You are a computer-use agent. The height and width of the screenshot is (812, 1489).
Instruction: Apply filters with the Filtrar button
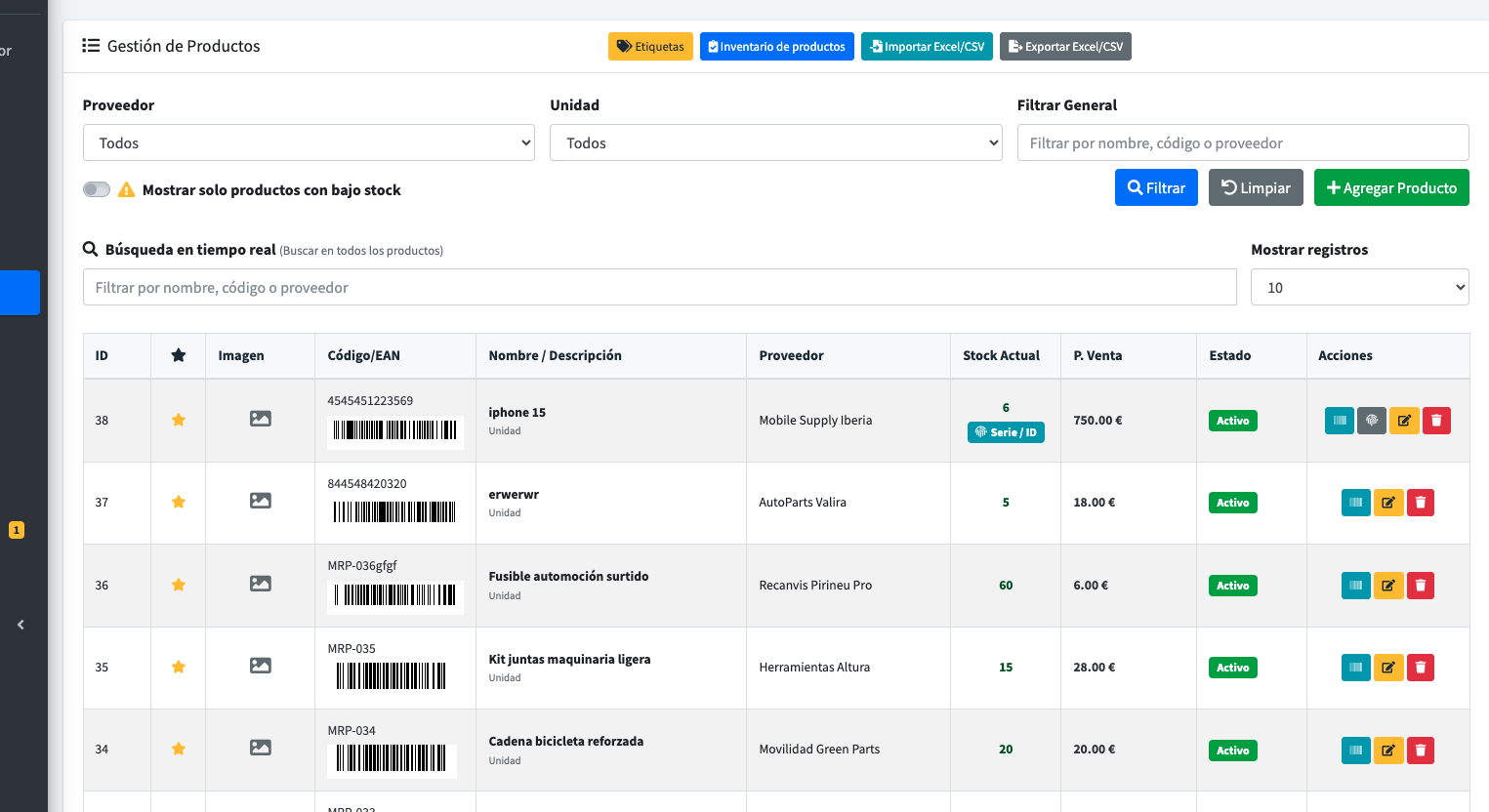pyautogui.click(x=1156, y=187)
